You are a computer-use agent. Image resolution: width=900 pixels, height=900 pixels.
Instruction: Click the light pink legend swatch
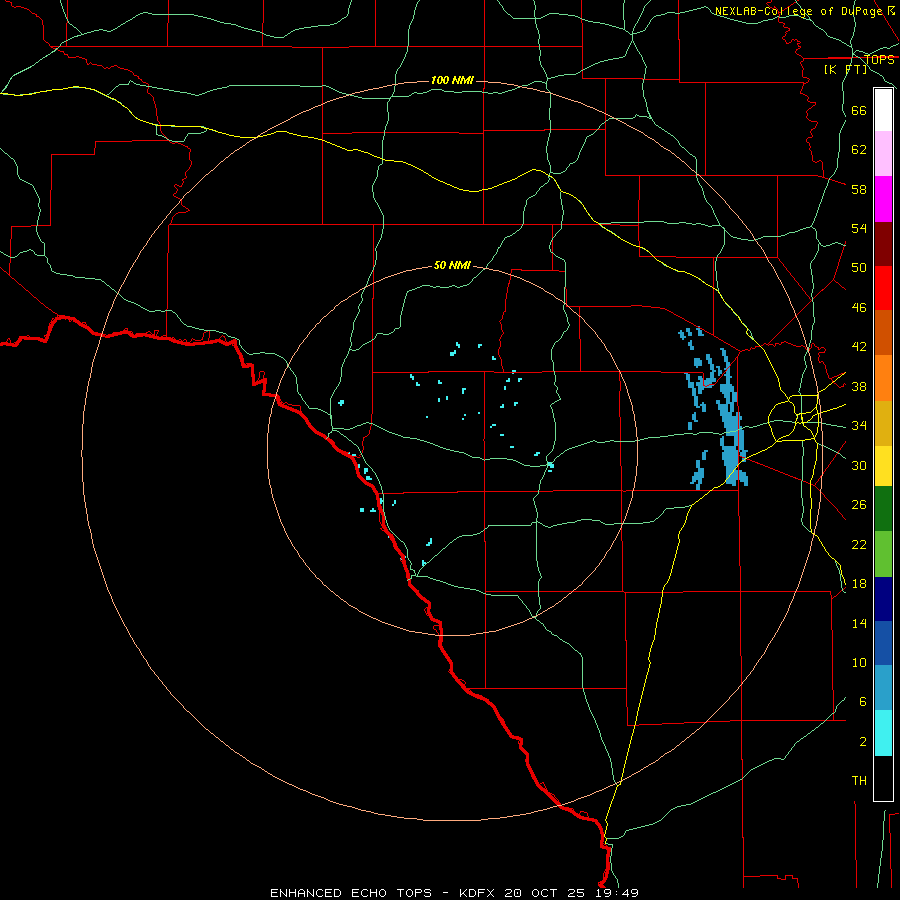[x=883, y=154]
